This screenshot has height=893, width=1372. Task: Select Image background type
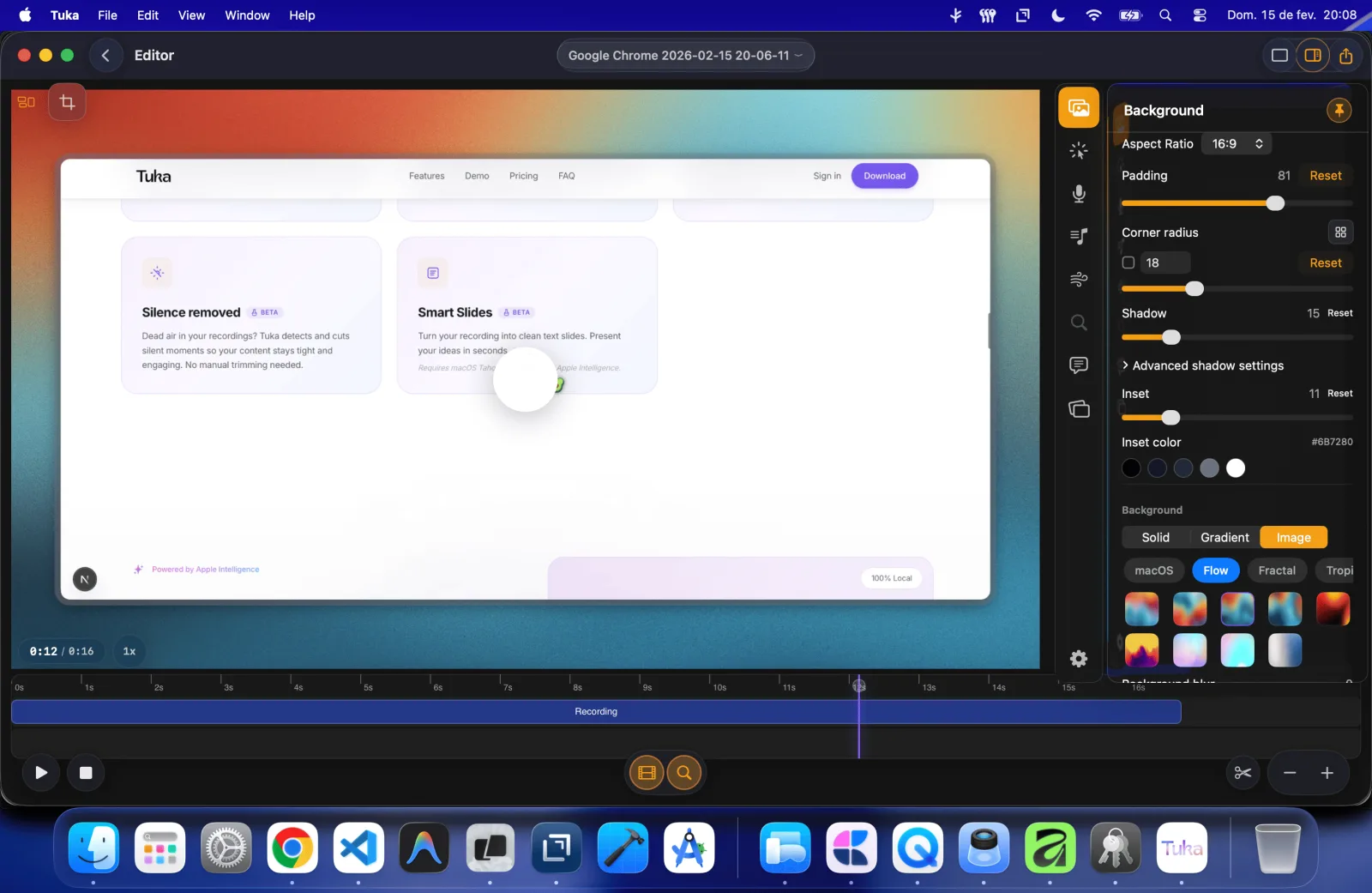(1293, 537)
